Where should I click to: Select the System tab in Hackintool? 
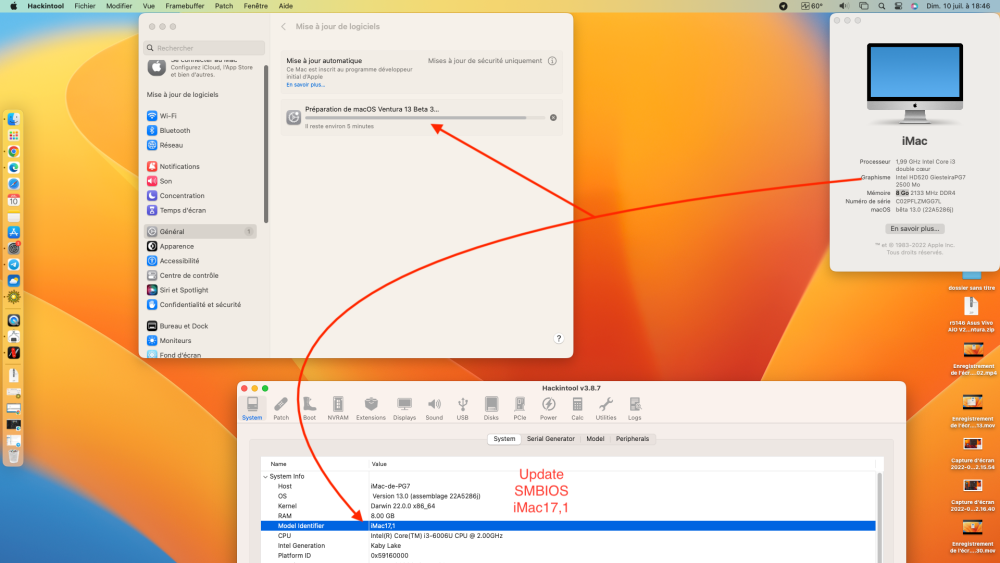point(504,439)
